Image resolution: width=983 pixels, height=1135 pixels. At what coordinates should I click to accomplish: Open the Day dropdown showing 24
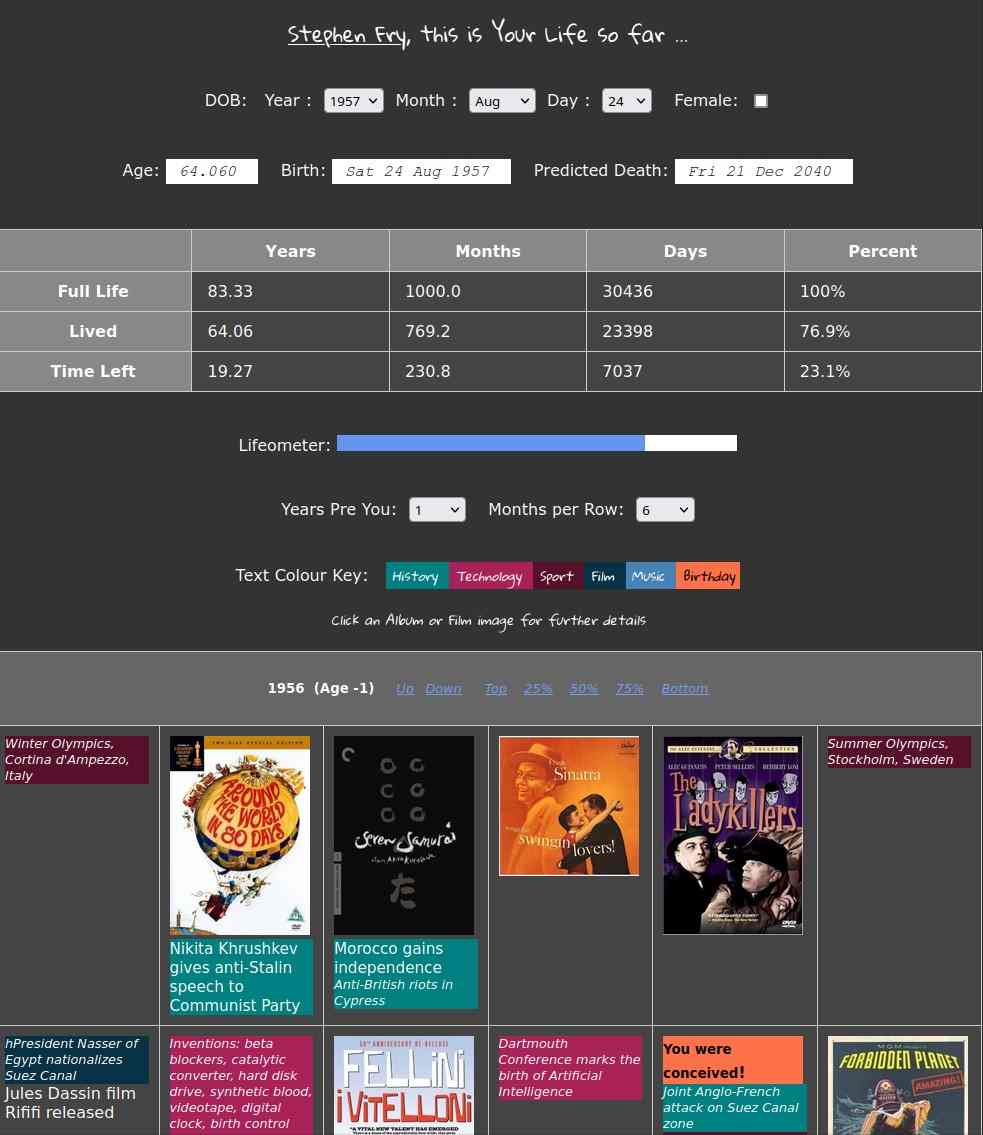[626, 101]
